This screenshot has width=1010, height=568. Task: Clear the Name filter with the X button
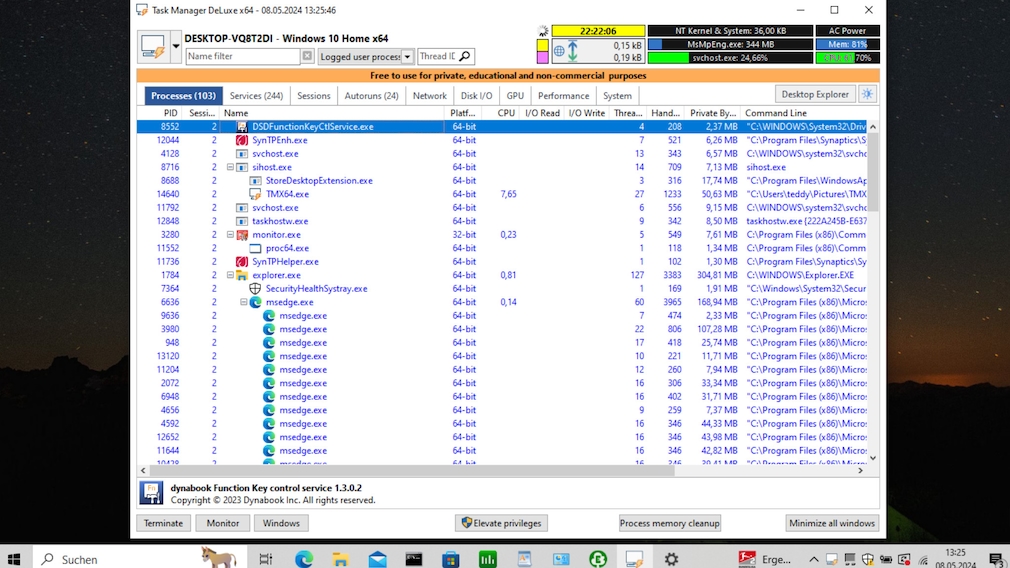[307, 57]
